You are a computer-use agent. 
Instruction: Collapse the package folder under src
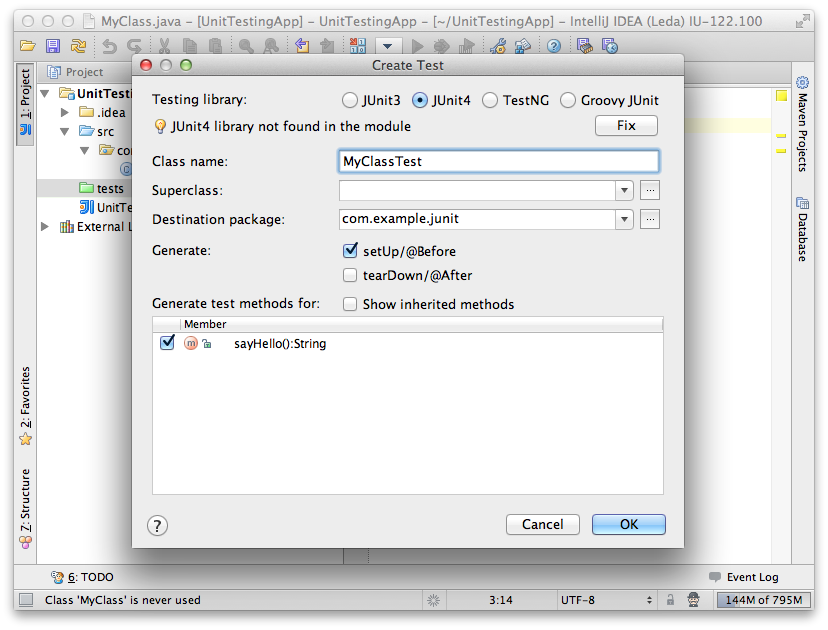pos(84,151)
